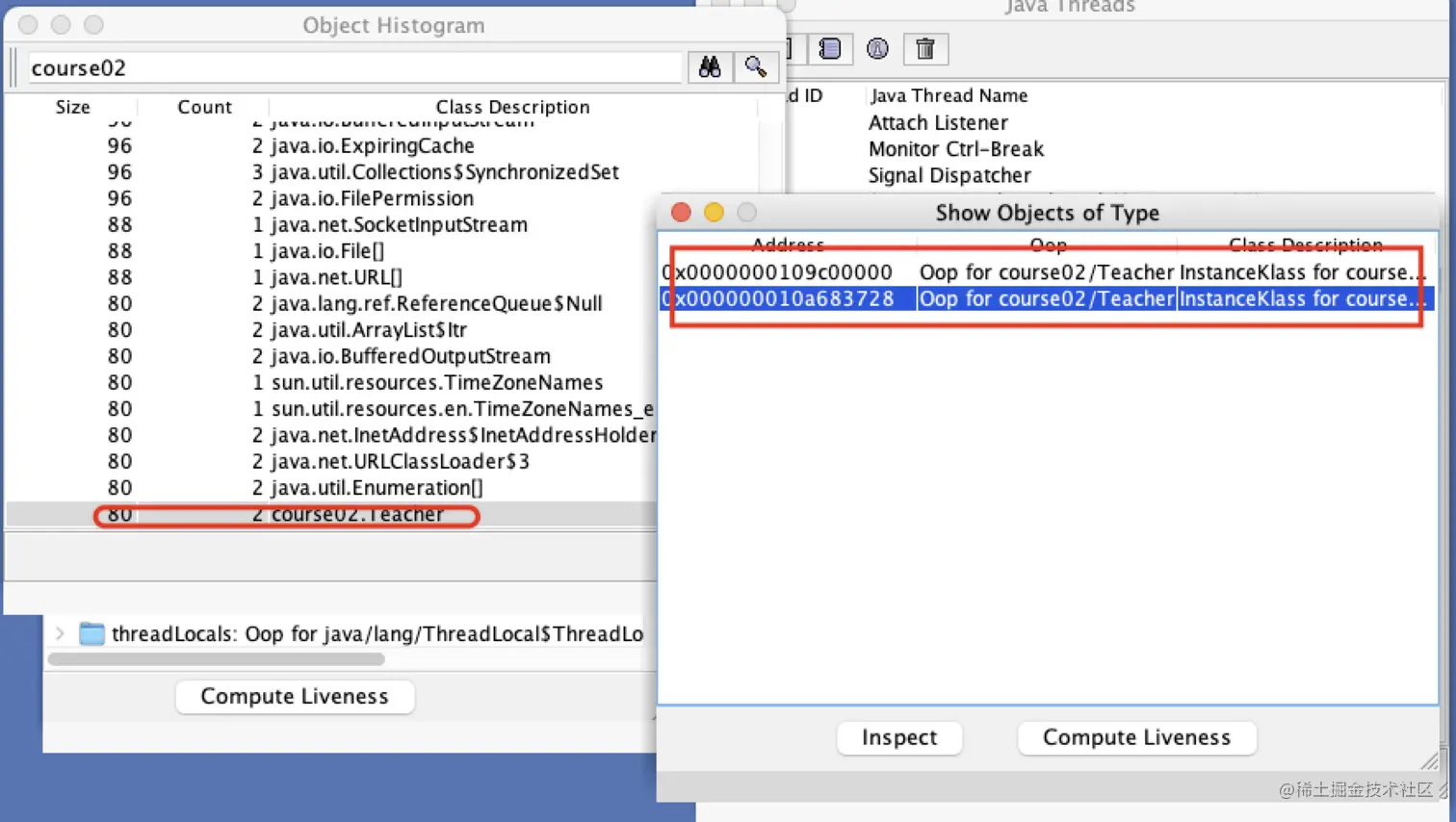The width and height of the screenshot is (1456, 822).
Task: Click the binoculars find icon in Object Histogram
Action: (x=710, y=67)
